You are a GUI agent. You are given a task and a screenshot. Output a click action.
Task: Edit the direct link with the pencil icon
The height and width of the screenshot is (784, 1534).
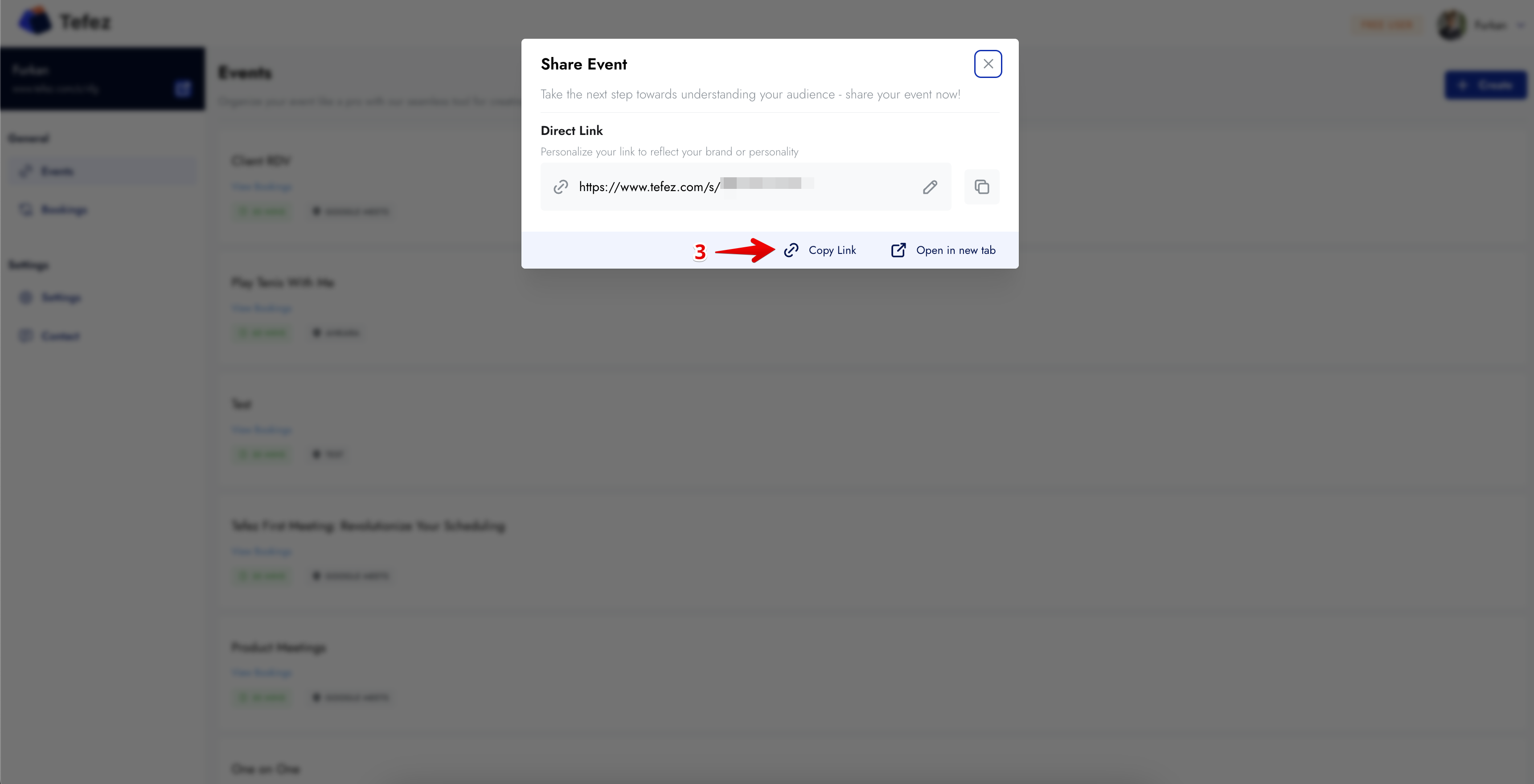coord(930,187)
